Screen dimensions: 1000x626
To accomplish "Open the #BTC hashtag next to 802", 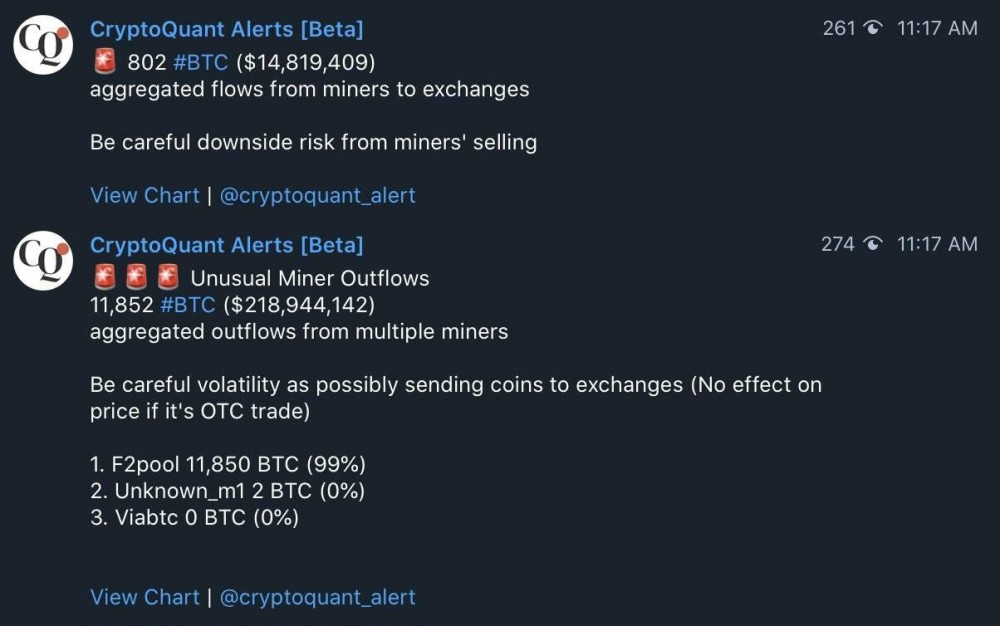I will (201, 63).
